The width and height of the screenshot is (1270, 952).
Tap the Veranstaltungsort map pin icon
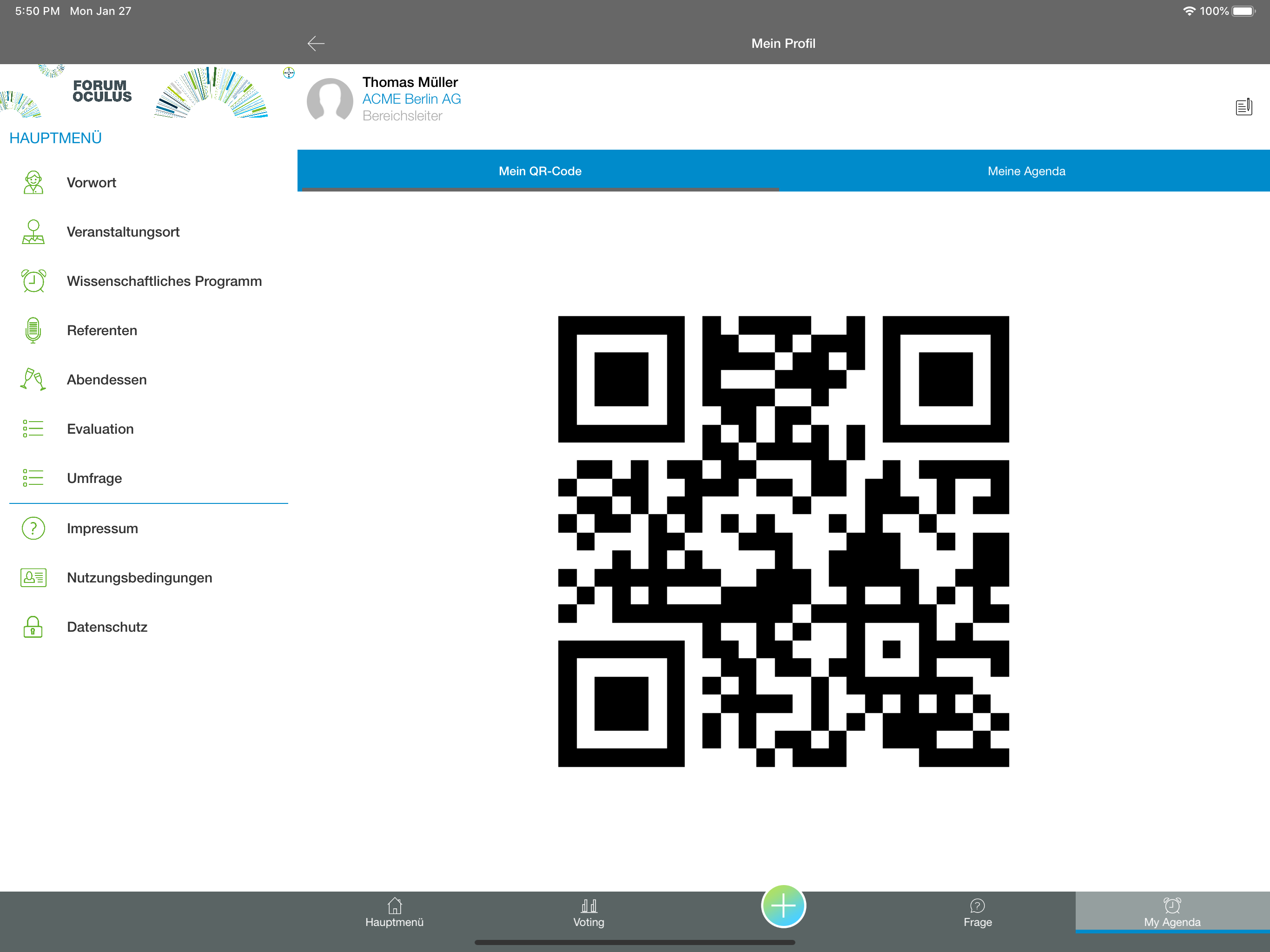(x=33, y=232)
